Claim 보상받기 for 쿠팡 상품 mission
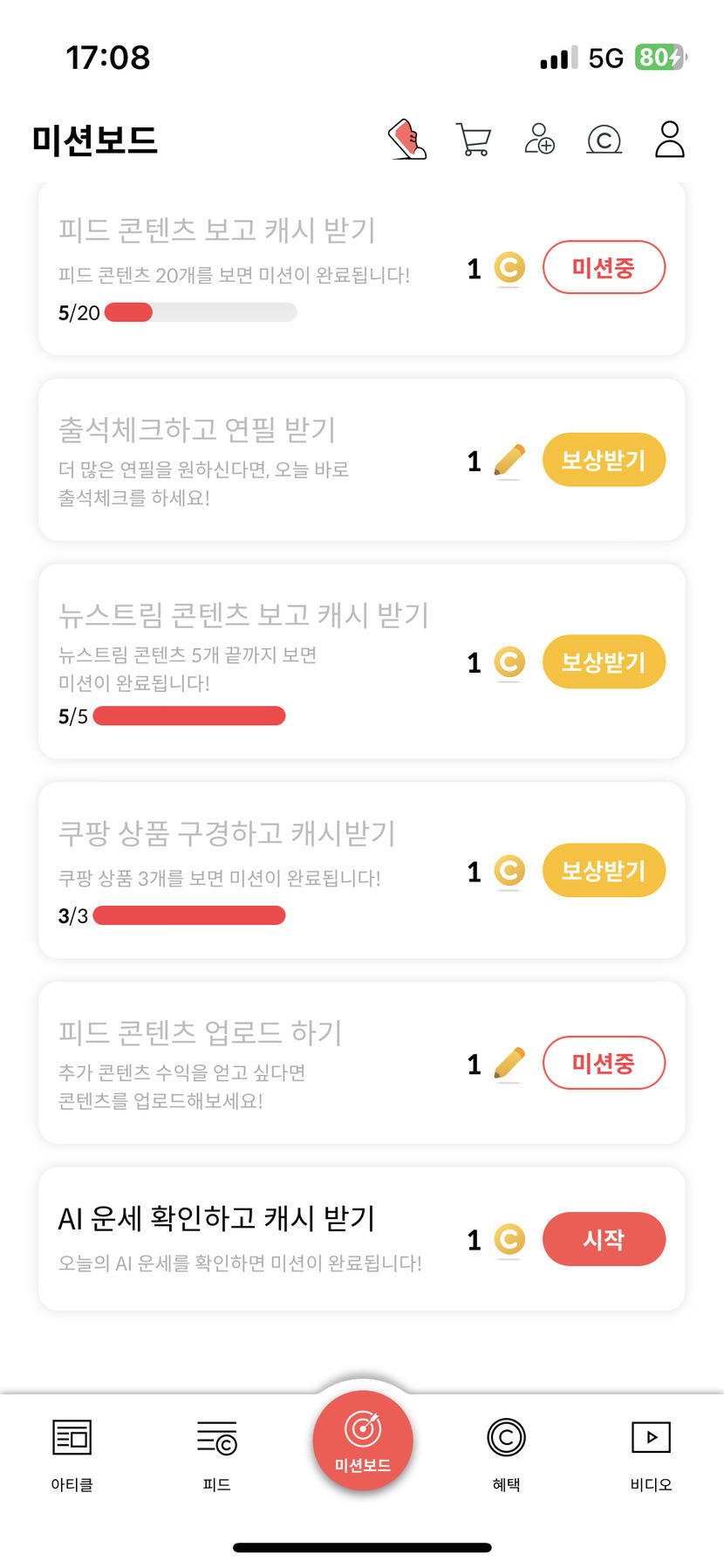724x1568 pixels. coord(604,871)
